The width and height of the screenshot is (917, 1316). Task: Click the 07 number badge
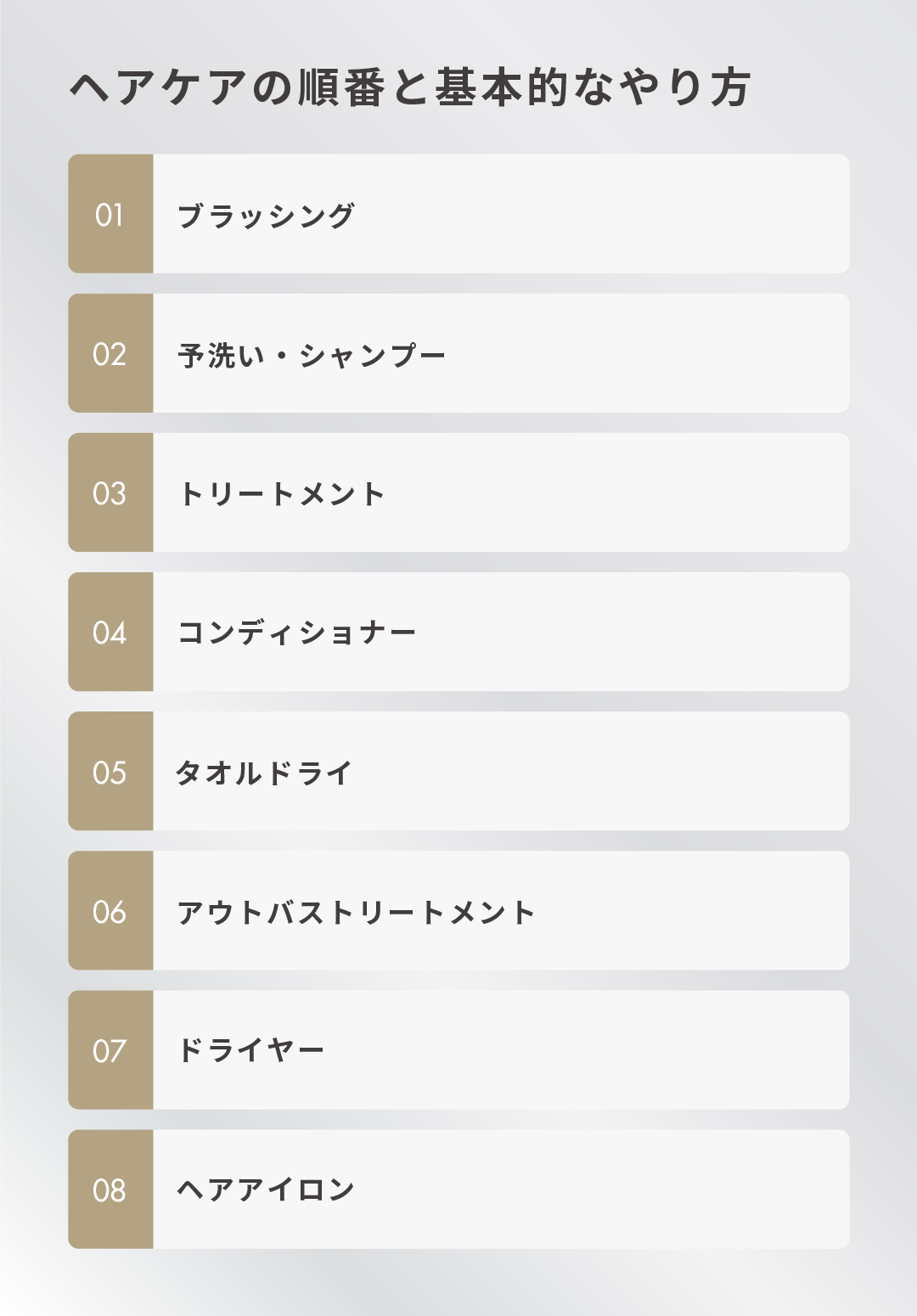click(110, 1049)
